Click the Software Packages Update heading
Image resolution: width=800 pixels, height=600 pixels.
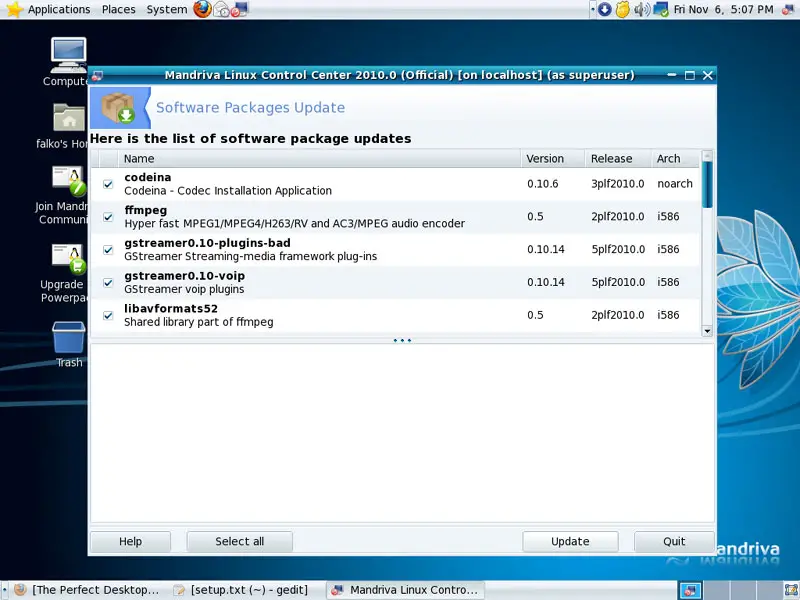(x=251, y=108)
